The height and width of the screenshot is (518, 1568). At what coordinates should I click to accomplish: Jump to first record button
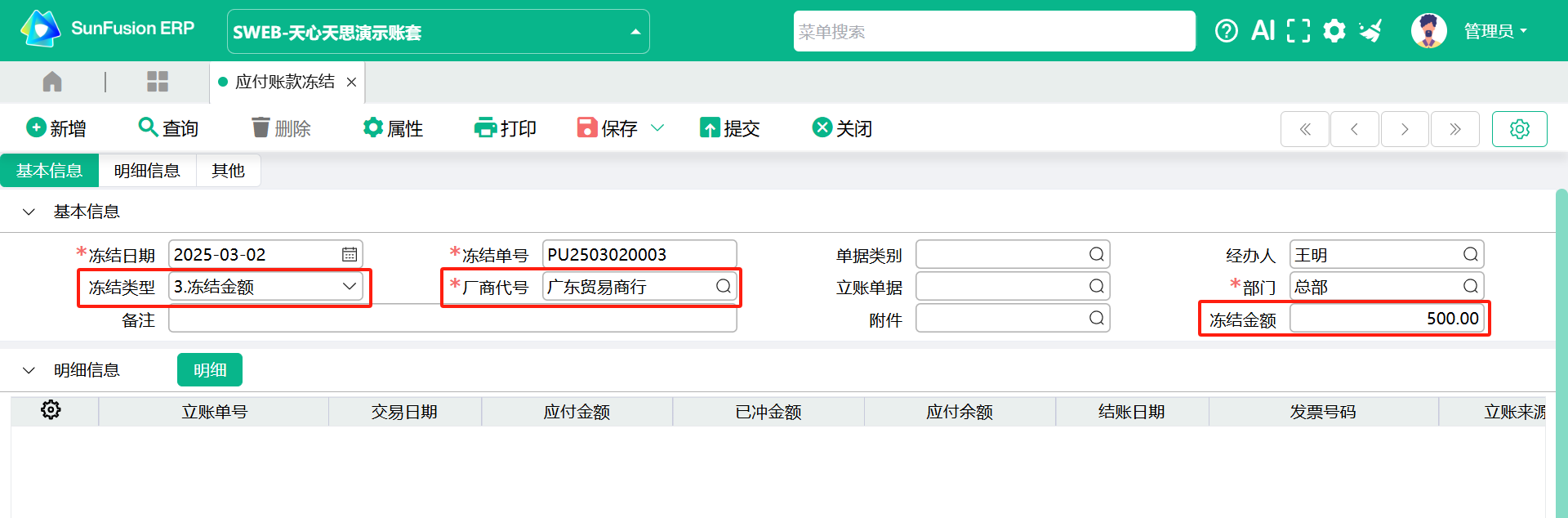pyautogui.click(x=1305, y=129)
